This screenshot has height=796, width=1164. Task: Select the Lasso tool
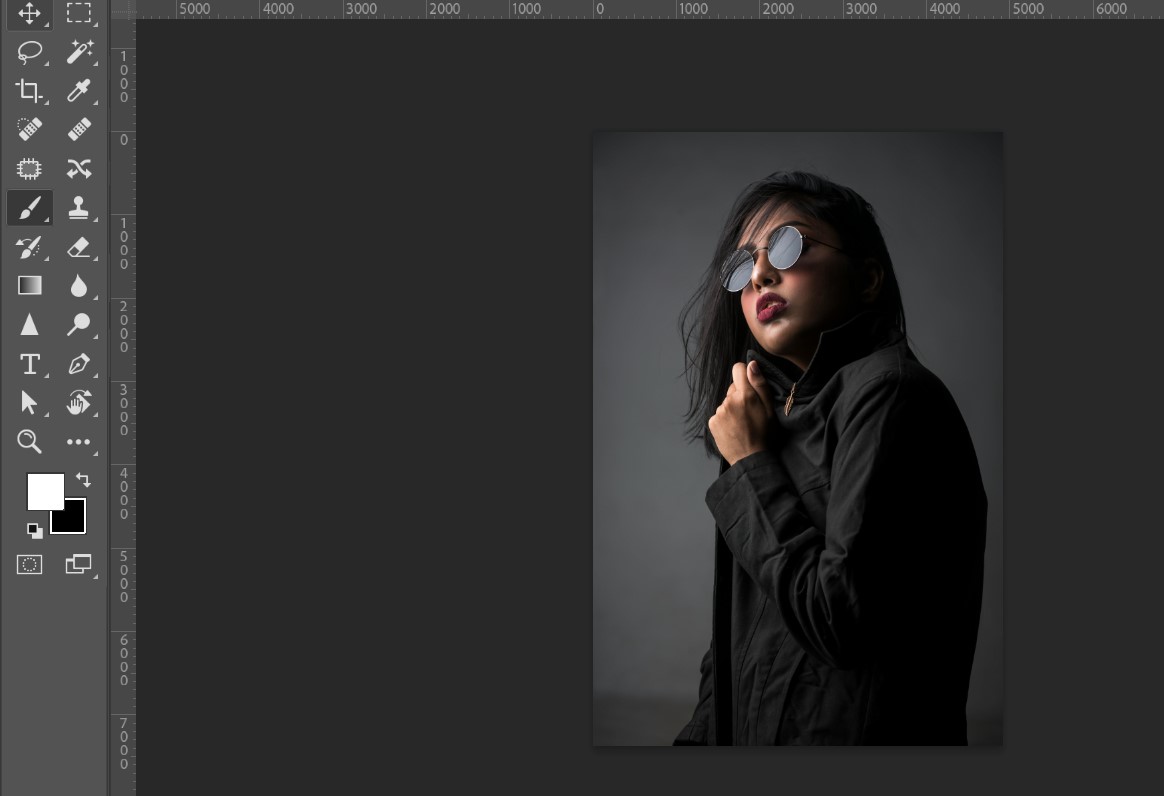coord(29,52)
